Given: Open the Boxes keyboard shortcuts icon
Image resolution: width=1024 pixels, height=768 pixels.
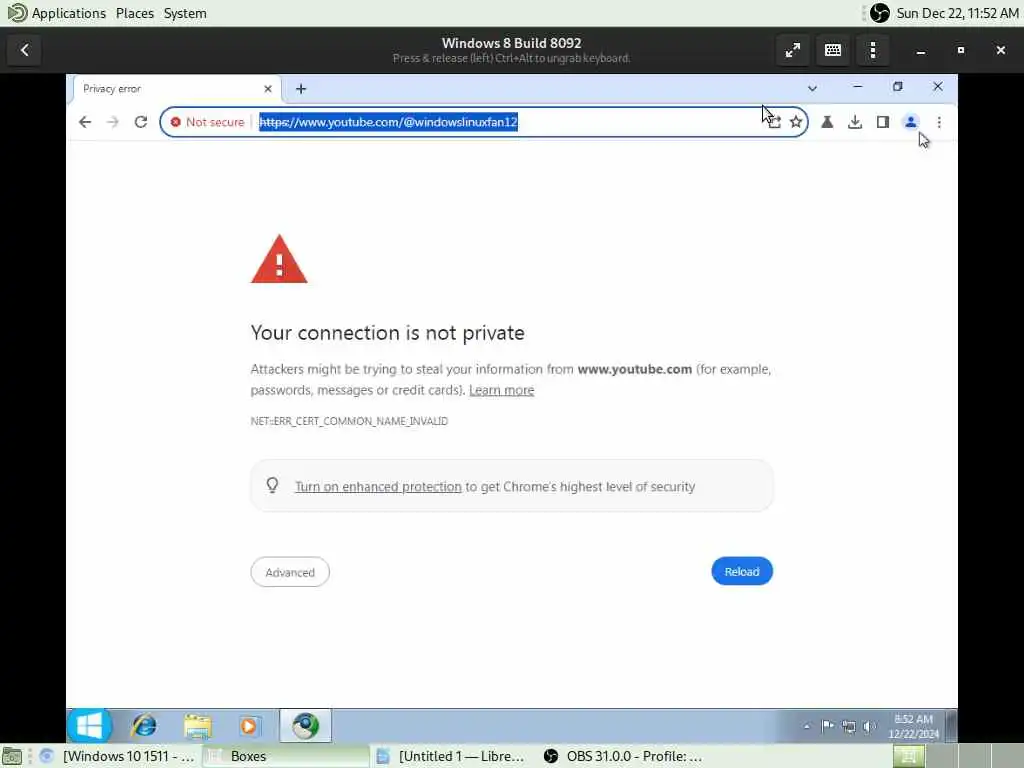Looking at the screenshot, I should click(833, 50).
